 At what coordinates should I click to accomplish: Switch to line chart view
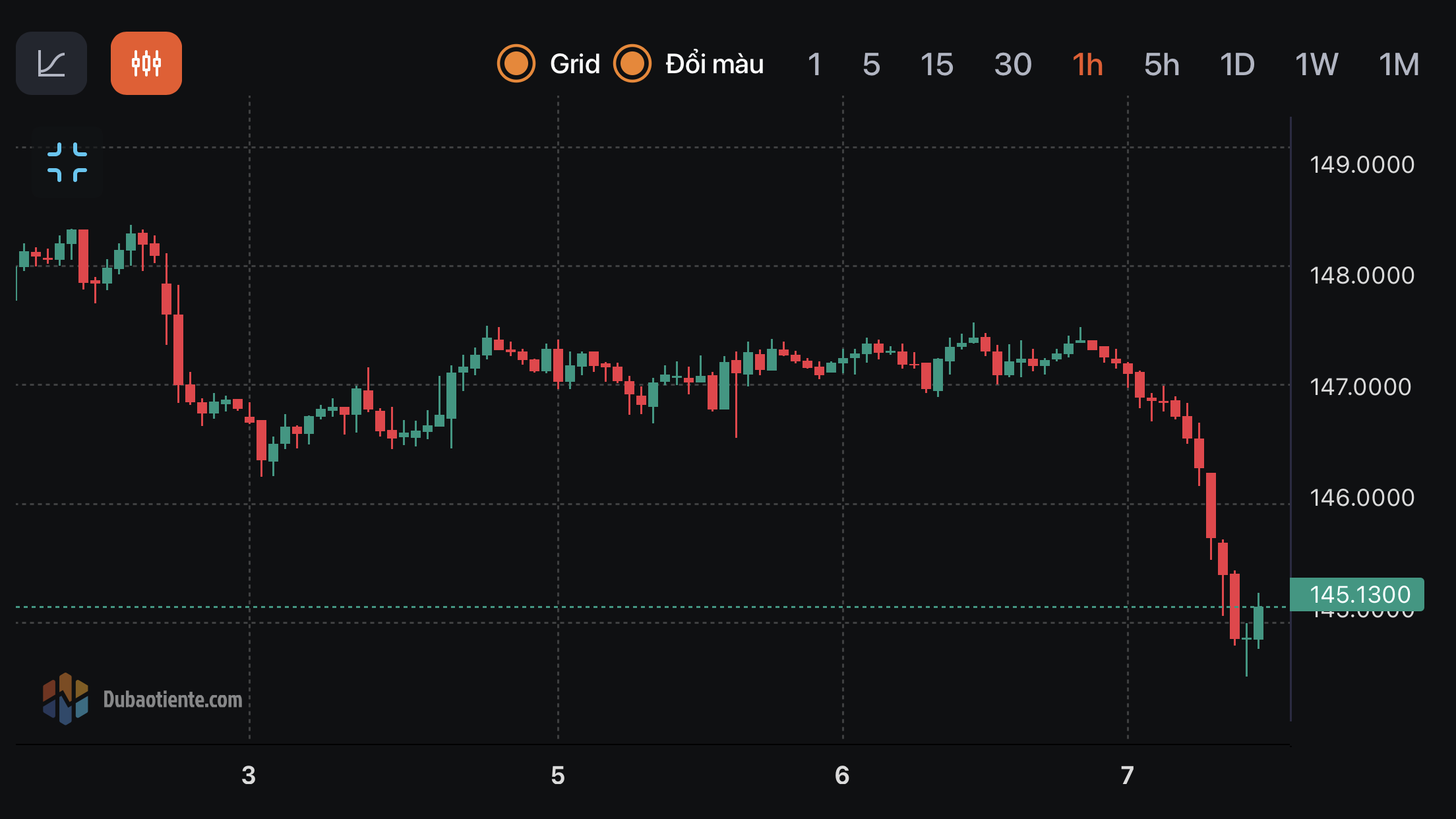(51, 63)
